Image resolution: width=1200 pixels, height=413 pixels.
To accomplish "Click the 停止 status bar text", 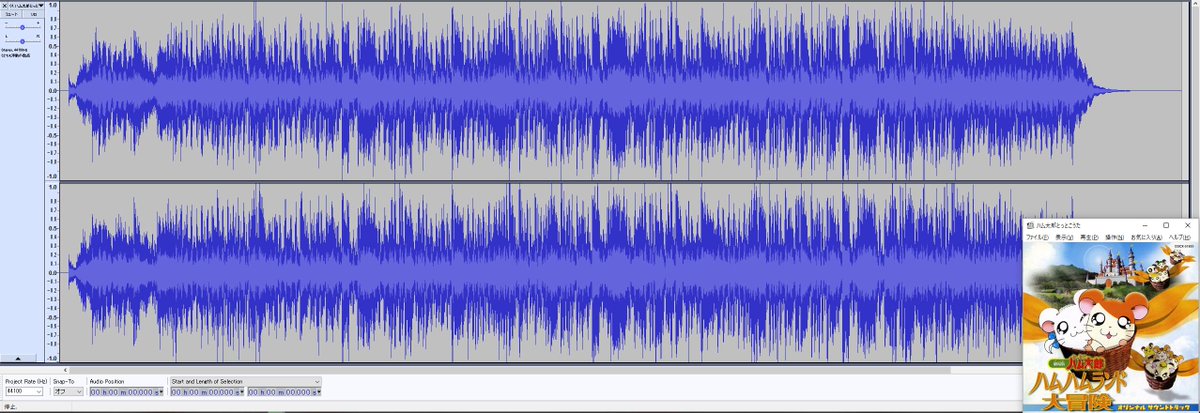I will [9, 407].
